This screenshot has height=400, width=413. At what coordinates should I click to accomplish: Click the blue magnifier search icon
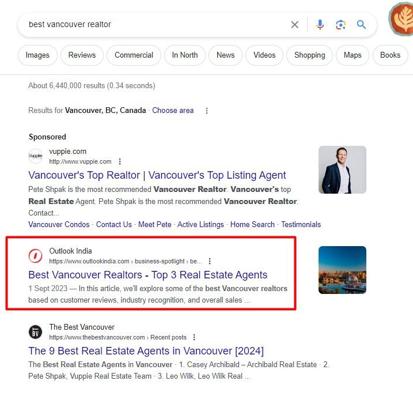[361, 24]
